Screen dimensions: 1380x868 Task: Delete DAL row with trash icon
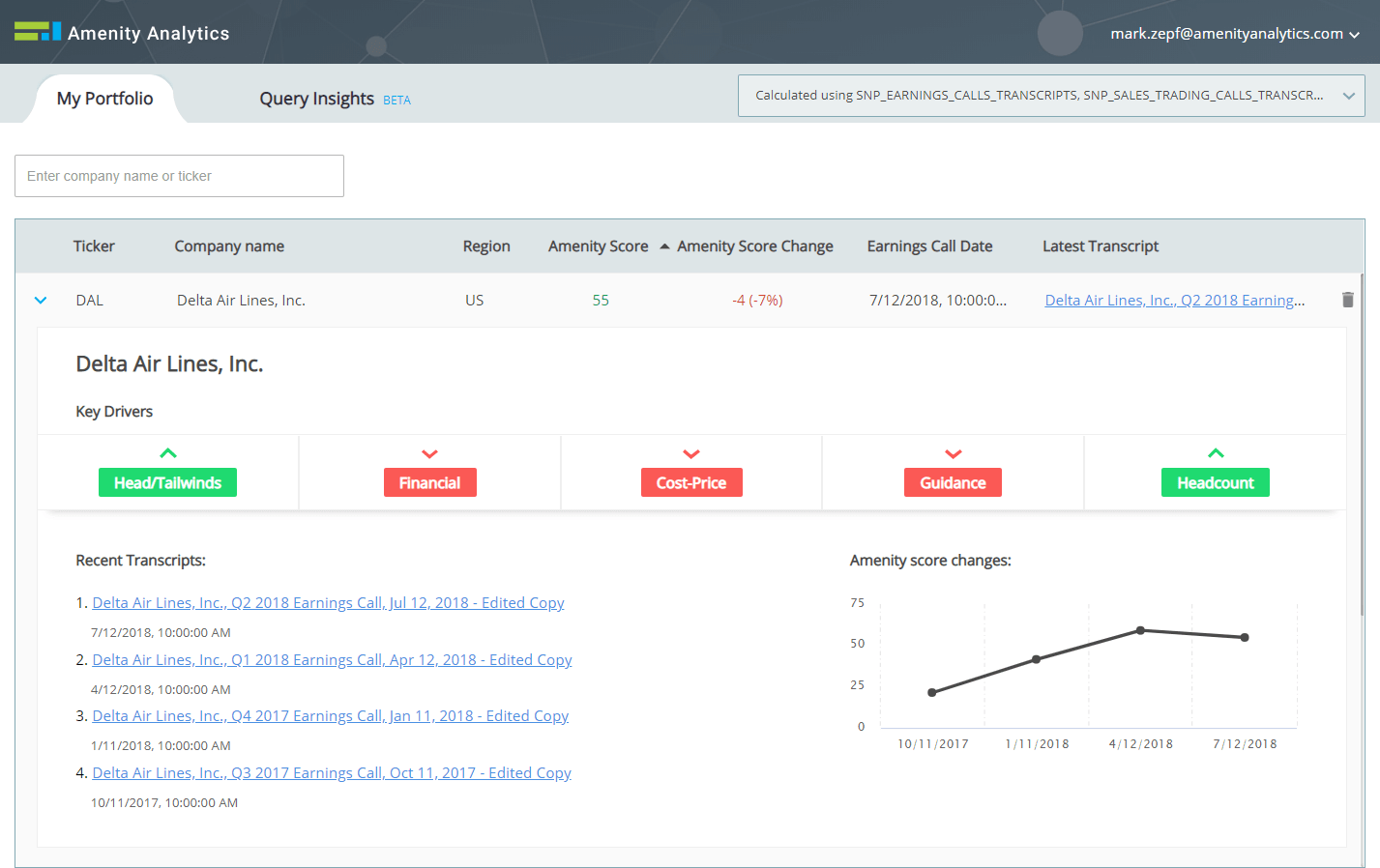[x=1348, y=300]
